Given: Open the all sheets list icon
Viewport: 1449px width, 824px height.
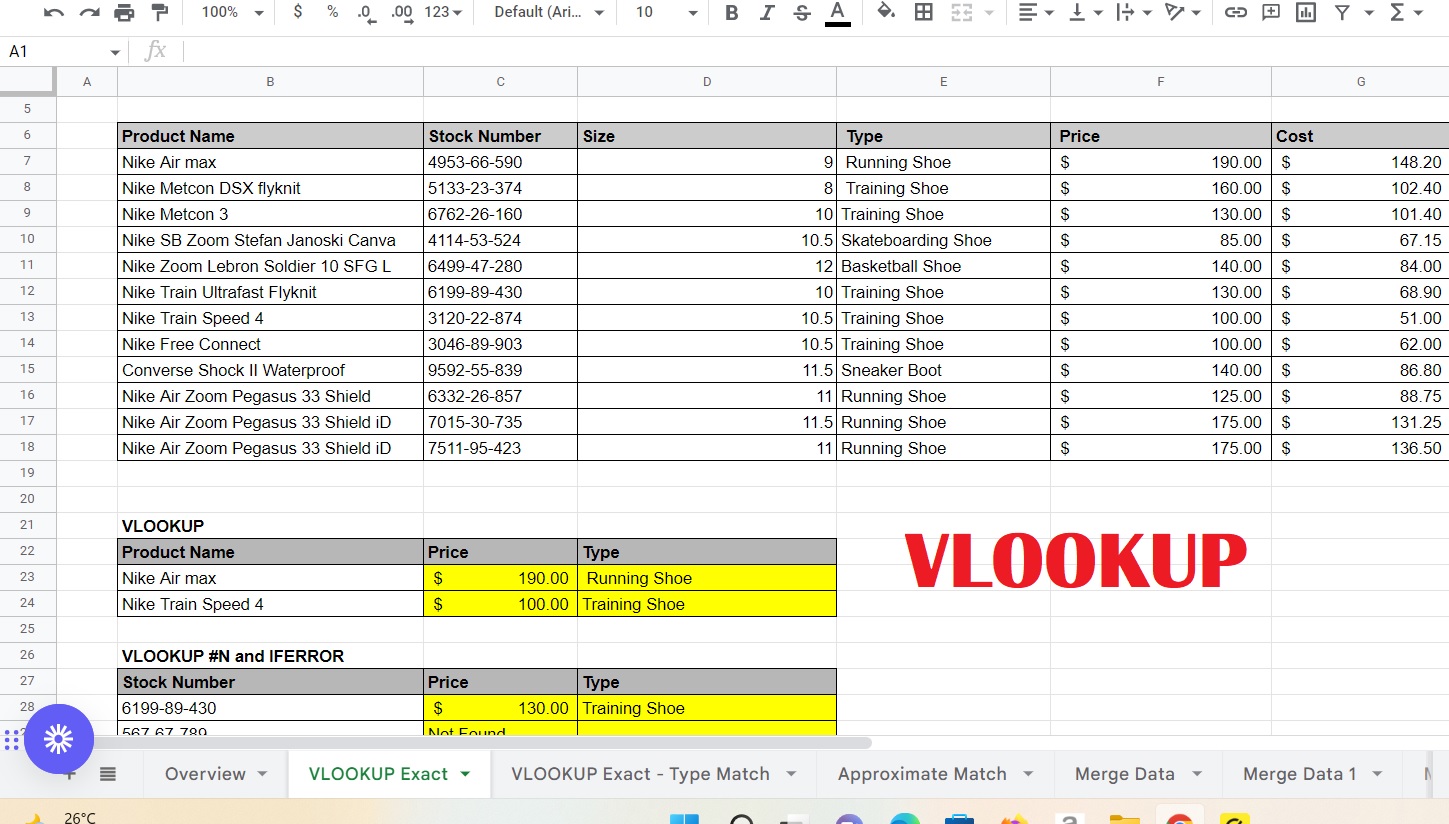Looking at the screenshot, I should coord(108,774).
